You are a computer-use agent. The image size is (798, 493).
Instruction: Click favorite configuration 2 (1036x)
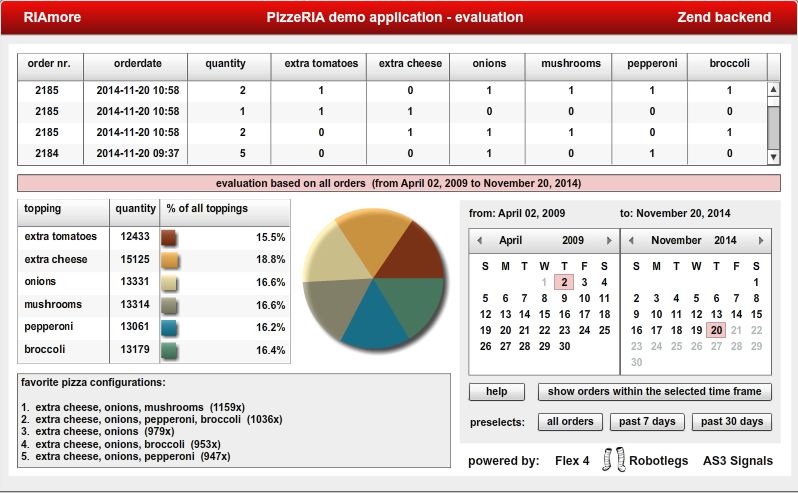click(x=152, y=420)
